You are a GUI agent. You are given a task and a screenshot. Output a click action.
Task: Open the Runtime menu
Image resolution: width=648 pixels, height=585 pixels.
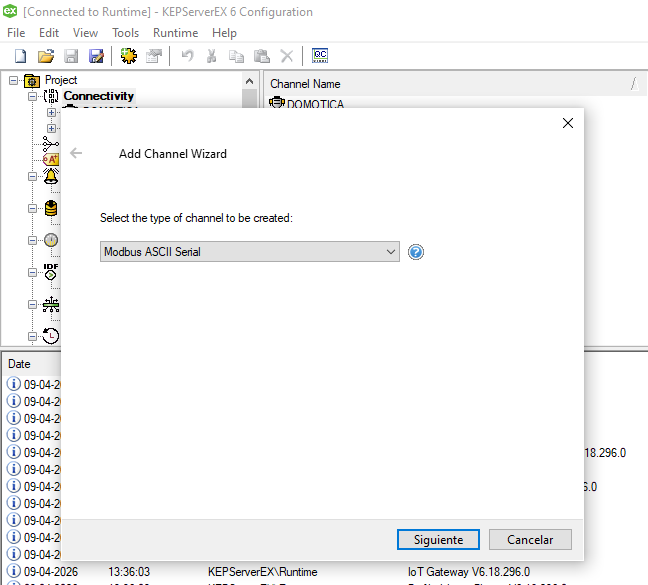coord(175,33)
